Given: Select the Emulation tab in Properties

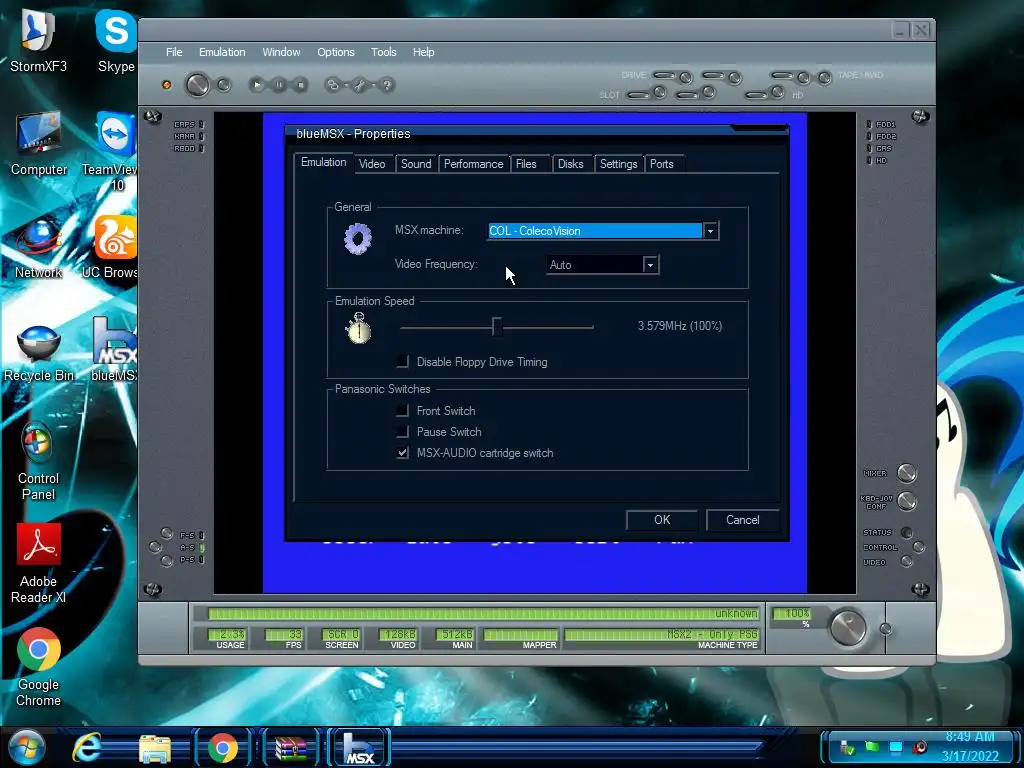Looking at the screenshot, I should click(x=323, y=162).
